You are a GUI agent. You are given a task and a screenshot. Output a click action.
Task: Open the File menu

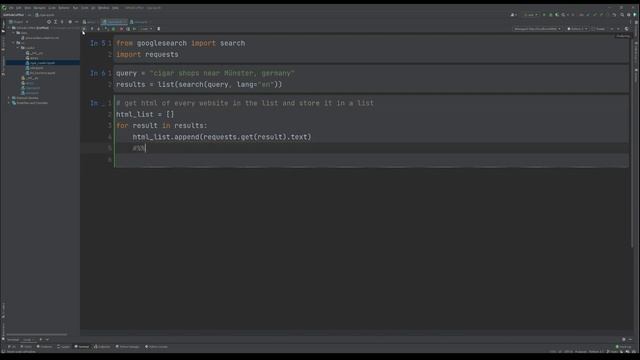click(11, 8)
